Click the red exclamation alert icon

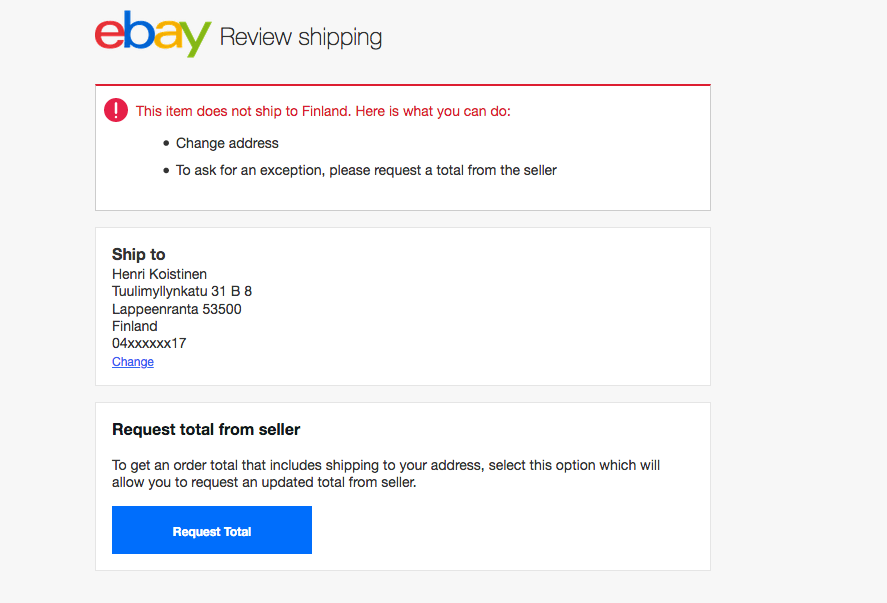pos(116,110)
